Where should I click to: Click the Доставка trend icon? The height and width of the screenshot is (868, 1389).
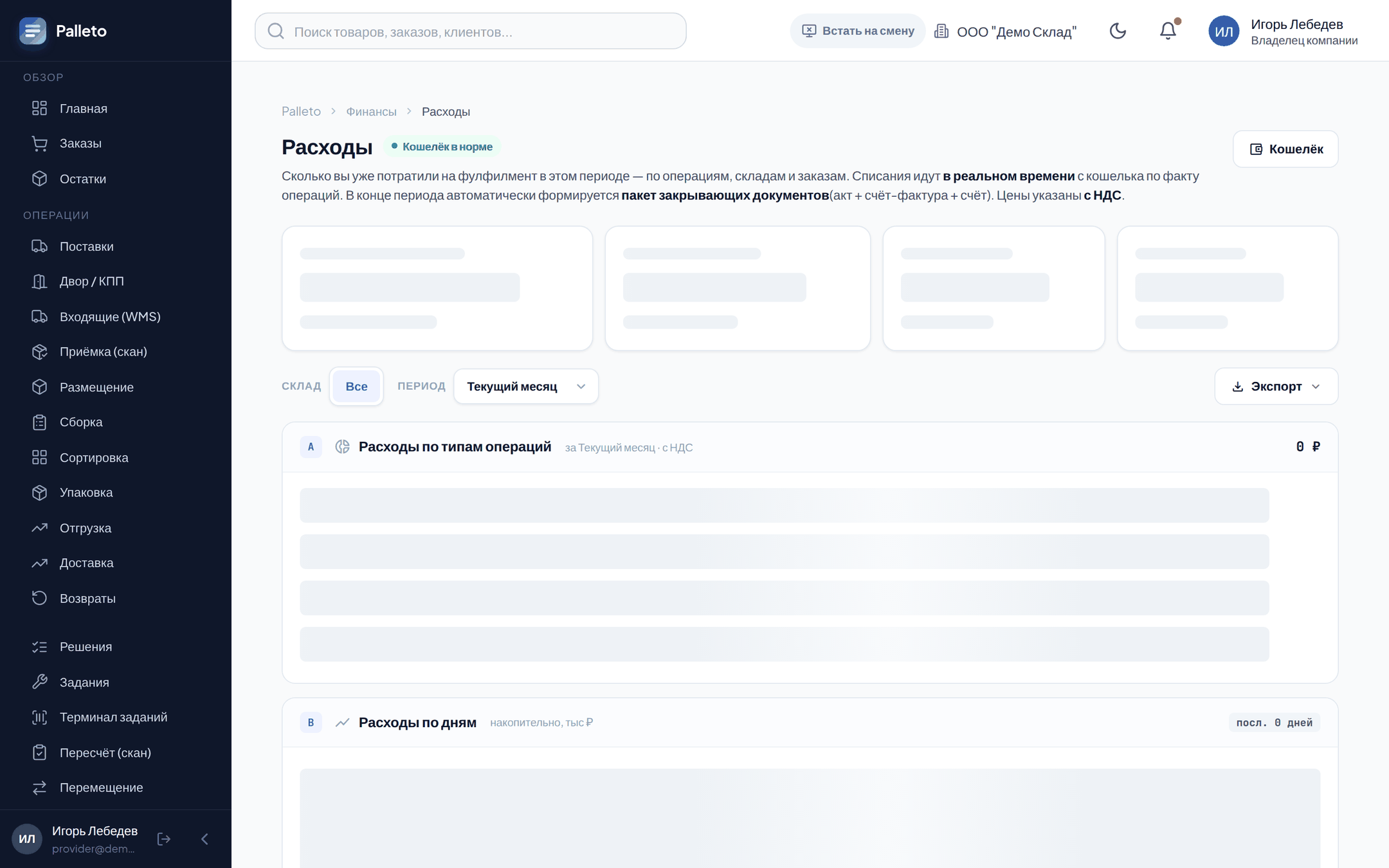40,563
